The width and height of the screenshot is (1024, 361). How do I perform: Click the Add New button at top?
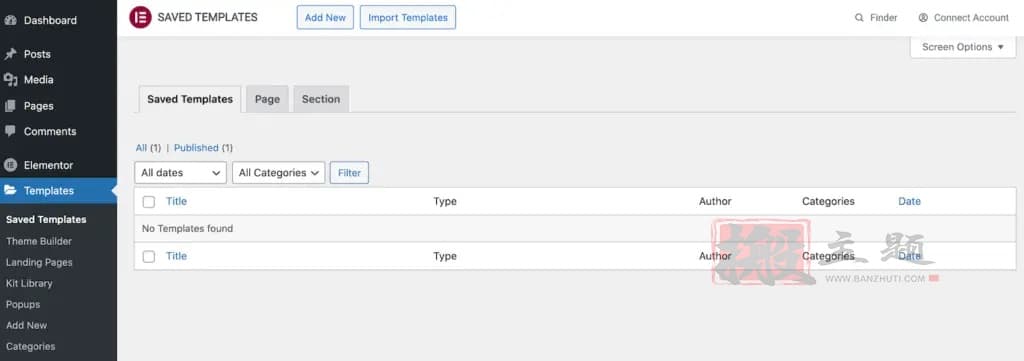(325, 18)
